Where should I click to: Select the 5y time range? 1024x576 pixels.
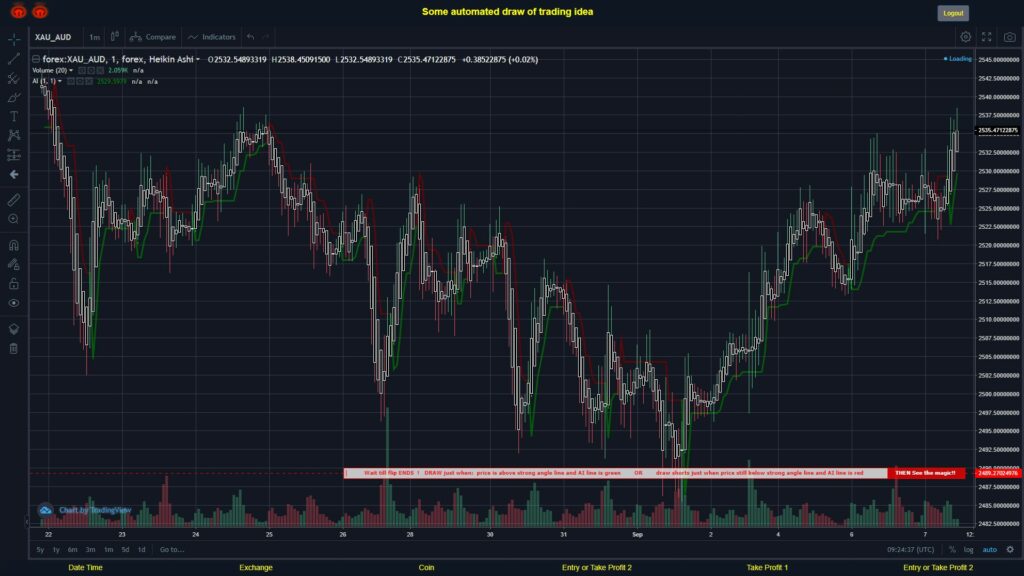click(40, 550)
